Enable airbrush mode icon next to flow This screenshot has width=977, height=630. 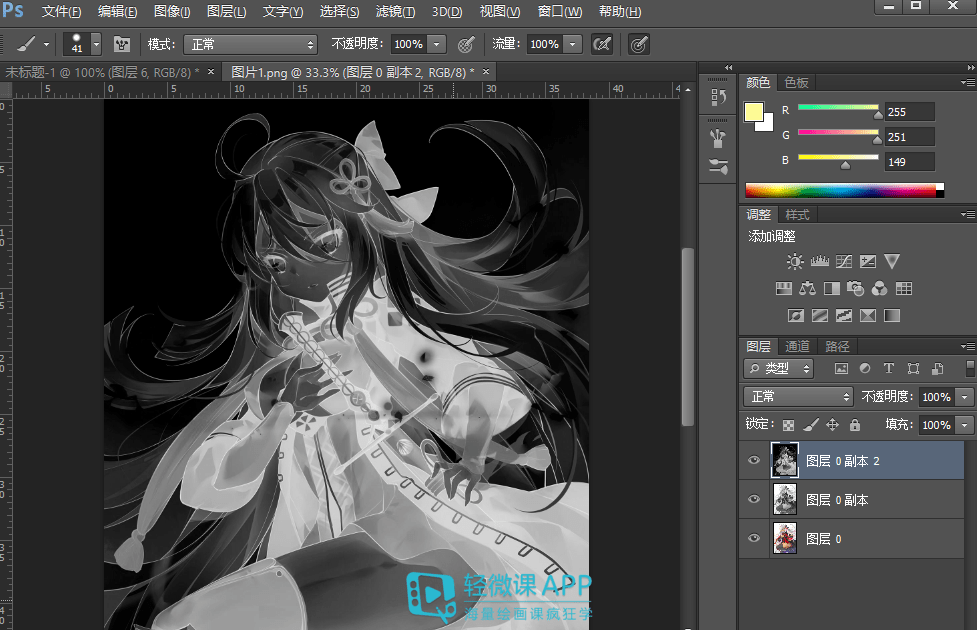[601, 45]
